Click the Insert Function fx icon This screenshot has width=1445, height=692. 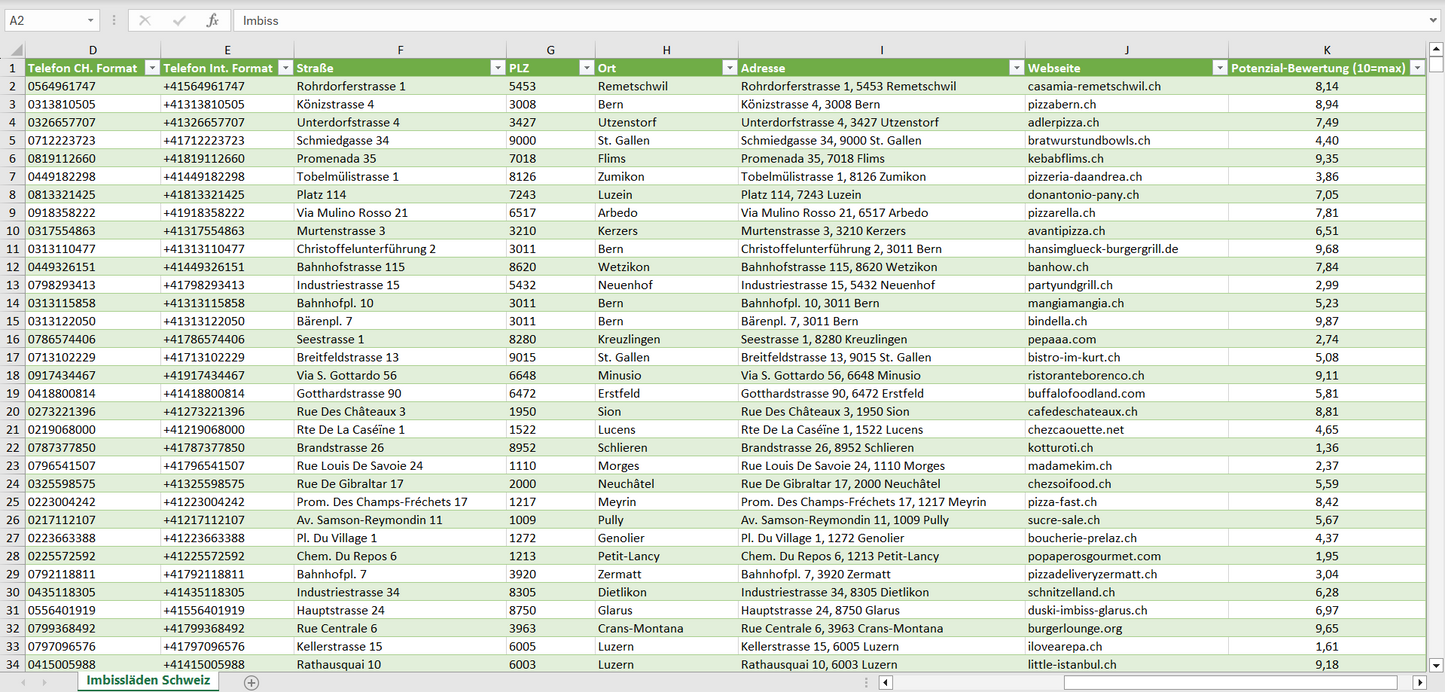point(212,20)
